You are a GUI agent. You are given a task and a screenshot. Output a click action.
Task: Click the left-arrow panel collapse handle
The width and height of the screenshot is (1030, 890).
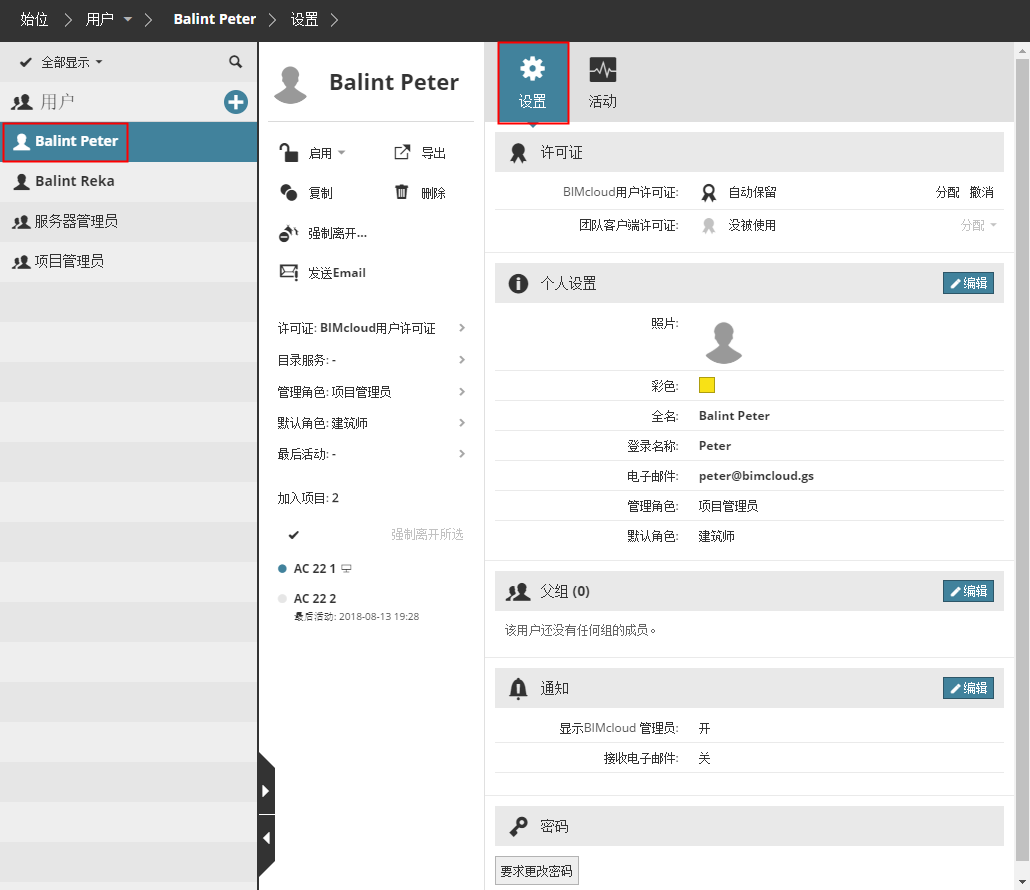point(266,838)
